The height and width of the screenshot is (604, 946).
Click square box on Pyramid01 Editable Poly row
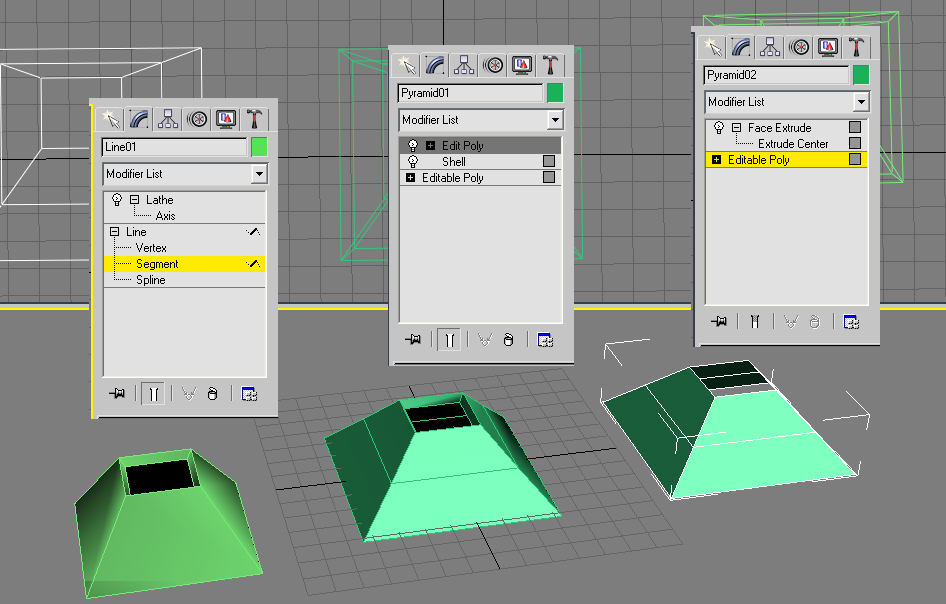pyautogui.click(x=549, y=177)
